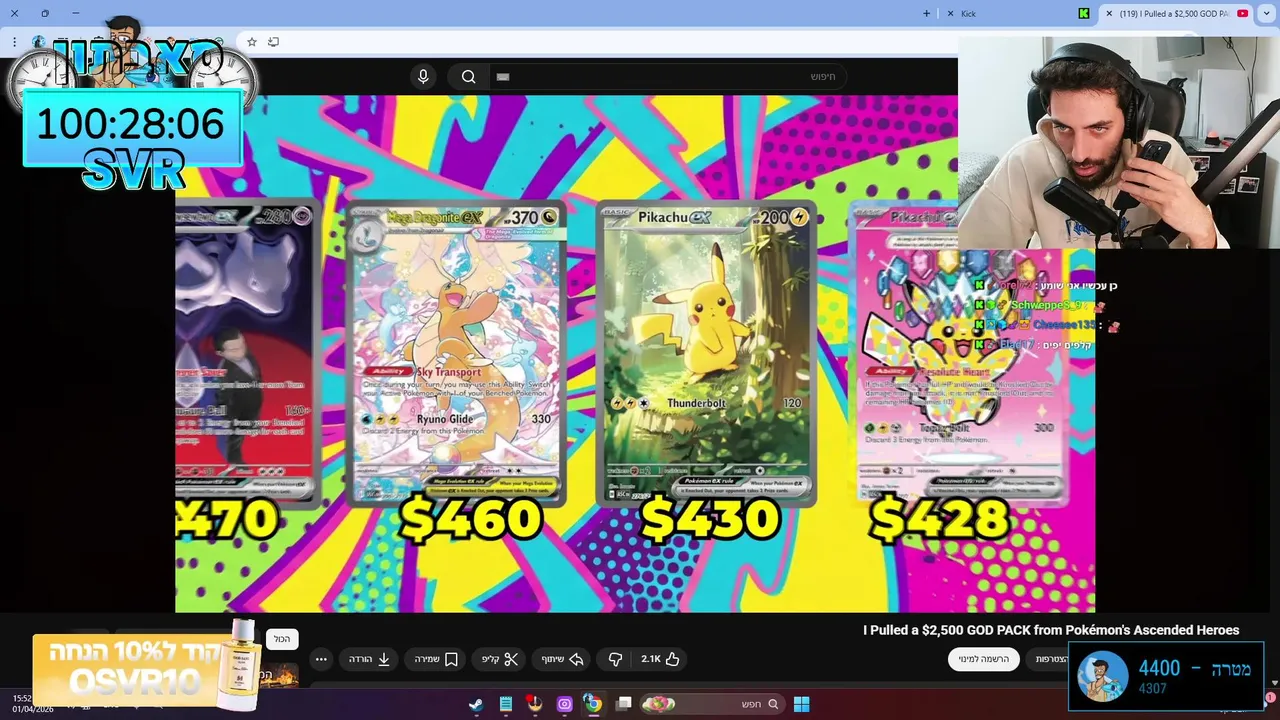The image size is (1280, 720).
Task: Close the YouTube video browser tab
Action: [1109, 13]
